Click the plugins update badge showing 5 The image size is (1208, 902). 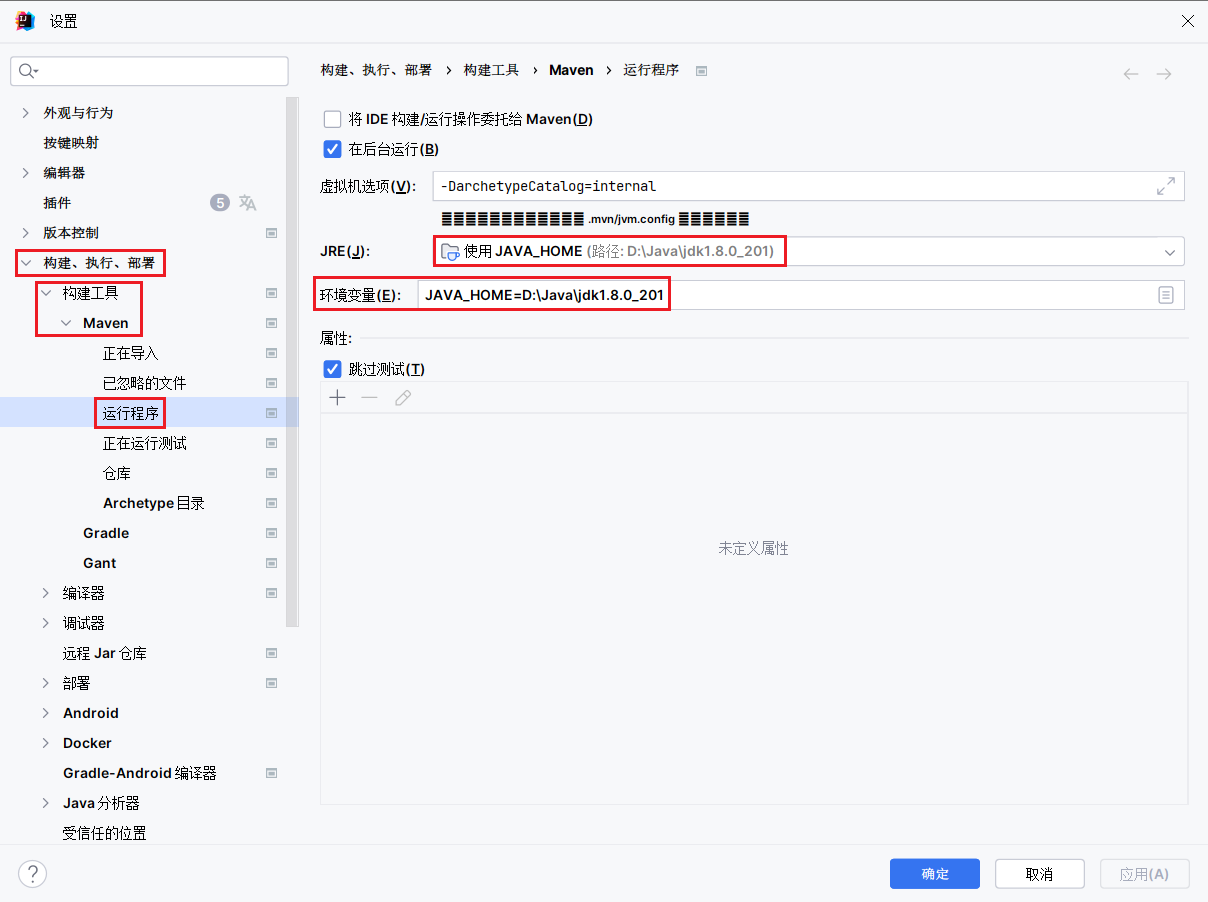[220, 203]
